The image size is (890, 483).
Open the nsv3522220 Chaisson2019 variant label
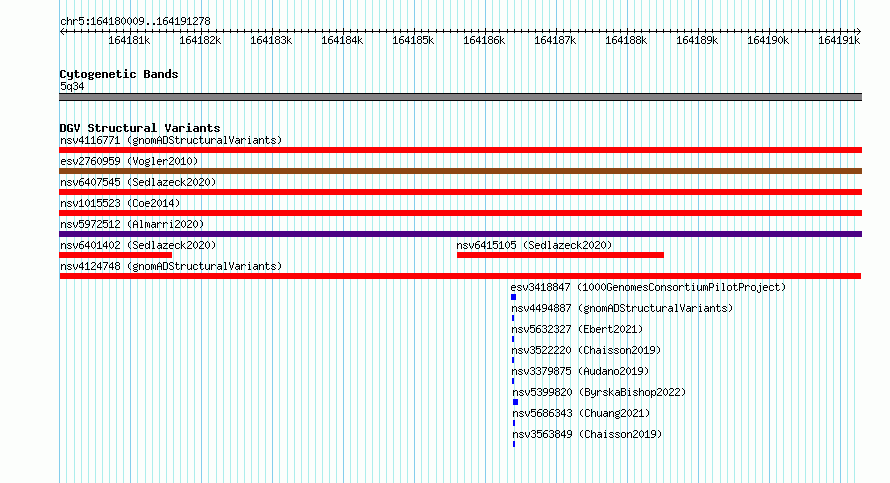tap(586, 350)
